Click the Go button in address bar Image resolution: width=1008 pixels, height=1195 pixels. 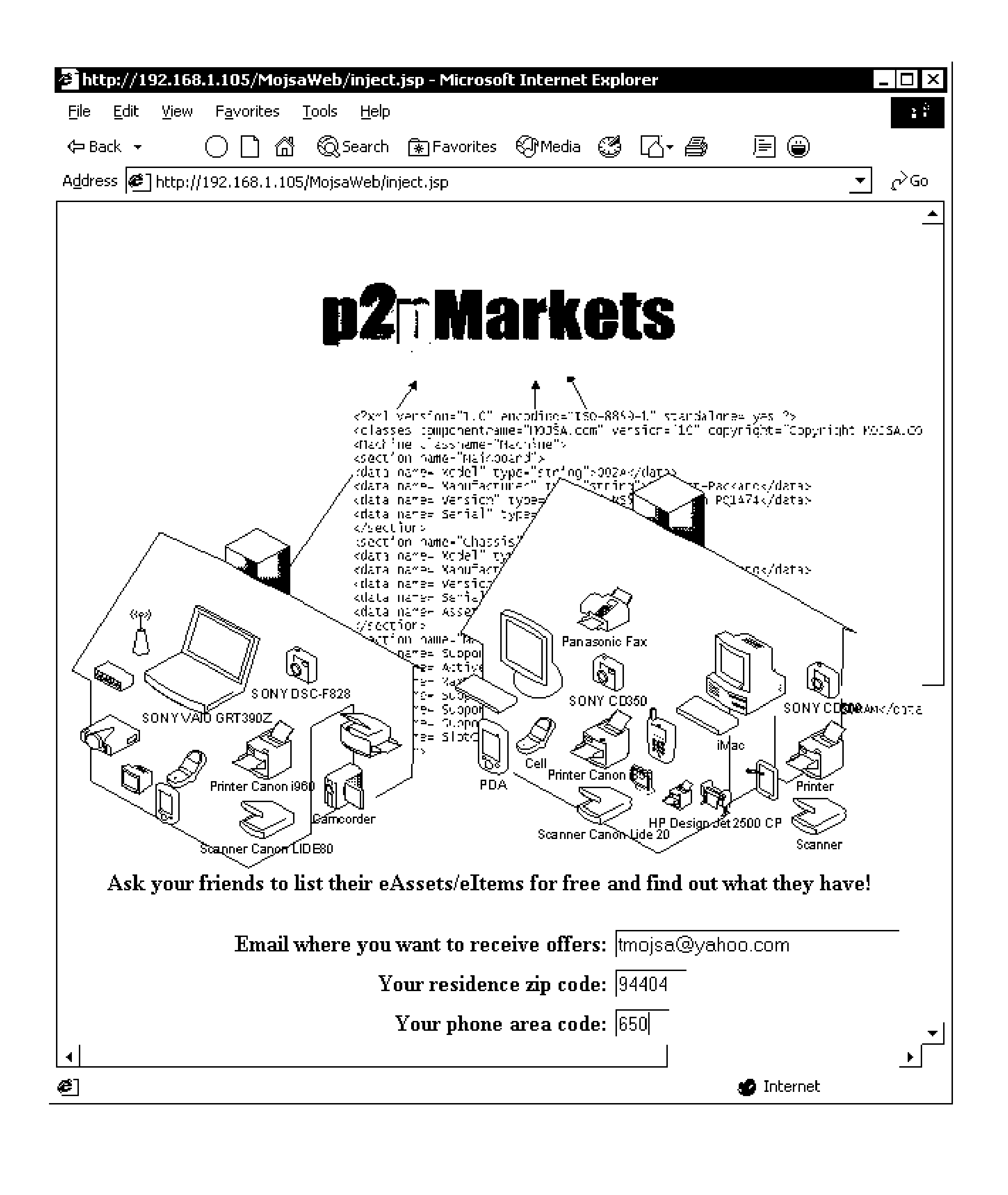920,182
